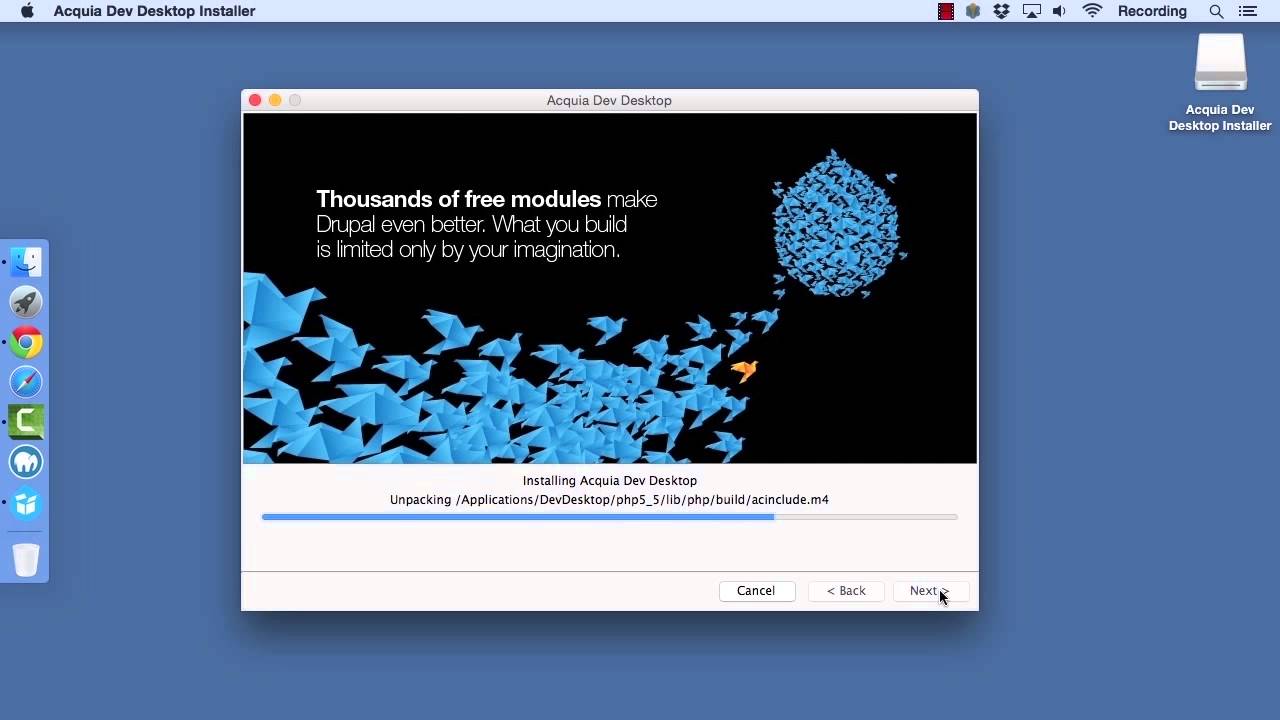
Task: Open Google Chrome from the Dock
Action: (x=26, y=342)
